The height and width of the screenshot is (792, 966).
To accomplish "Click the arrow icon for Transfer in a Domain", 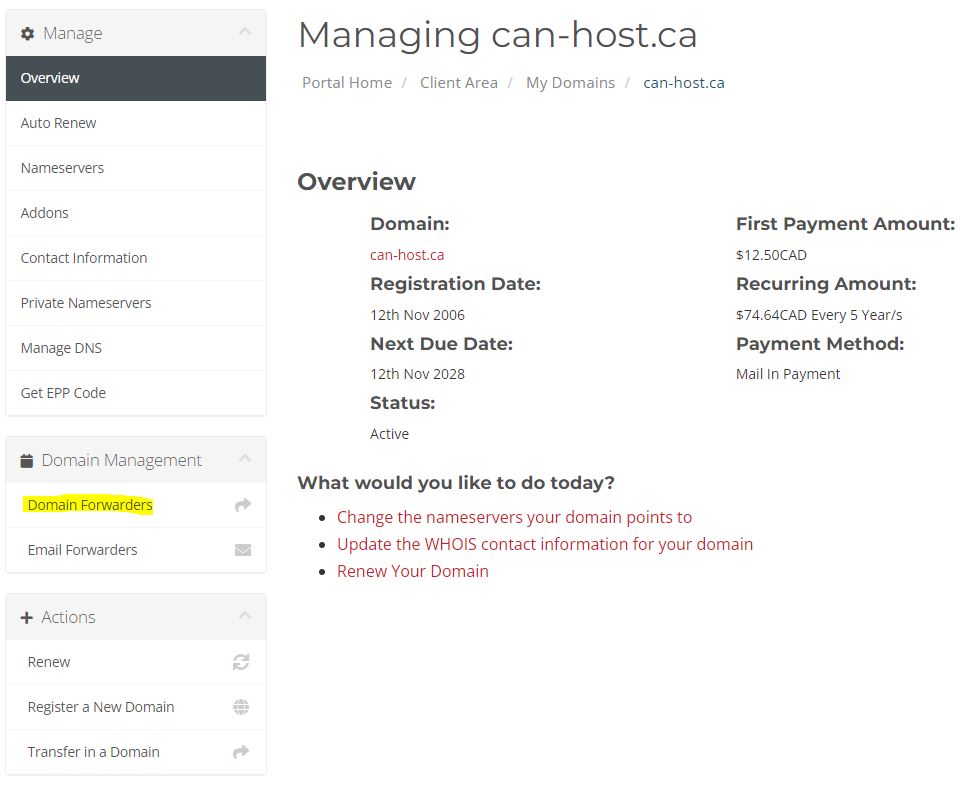I will click(x=241, y=752).
